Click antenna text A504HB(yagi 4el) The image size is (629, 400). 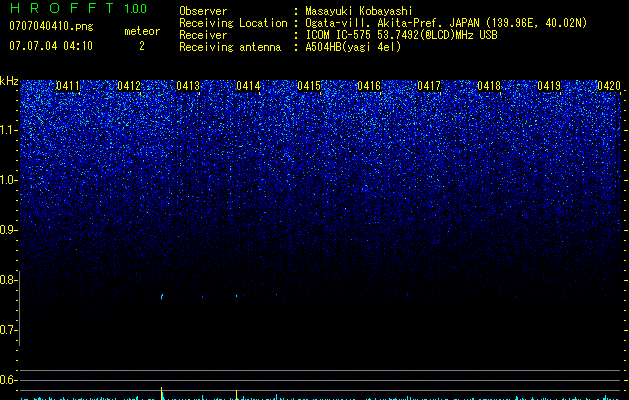[x=353, y=47]
